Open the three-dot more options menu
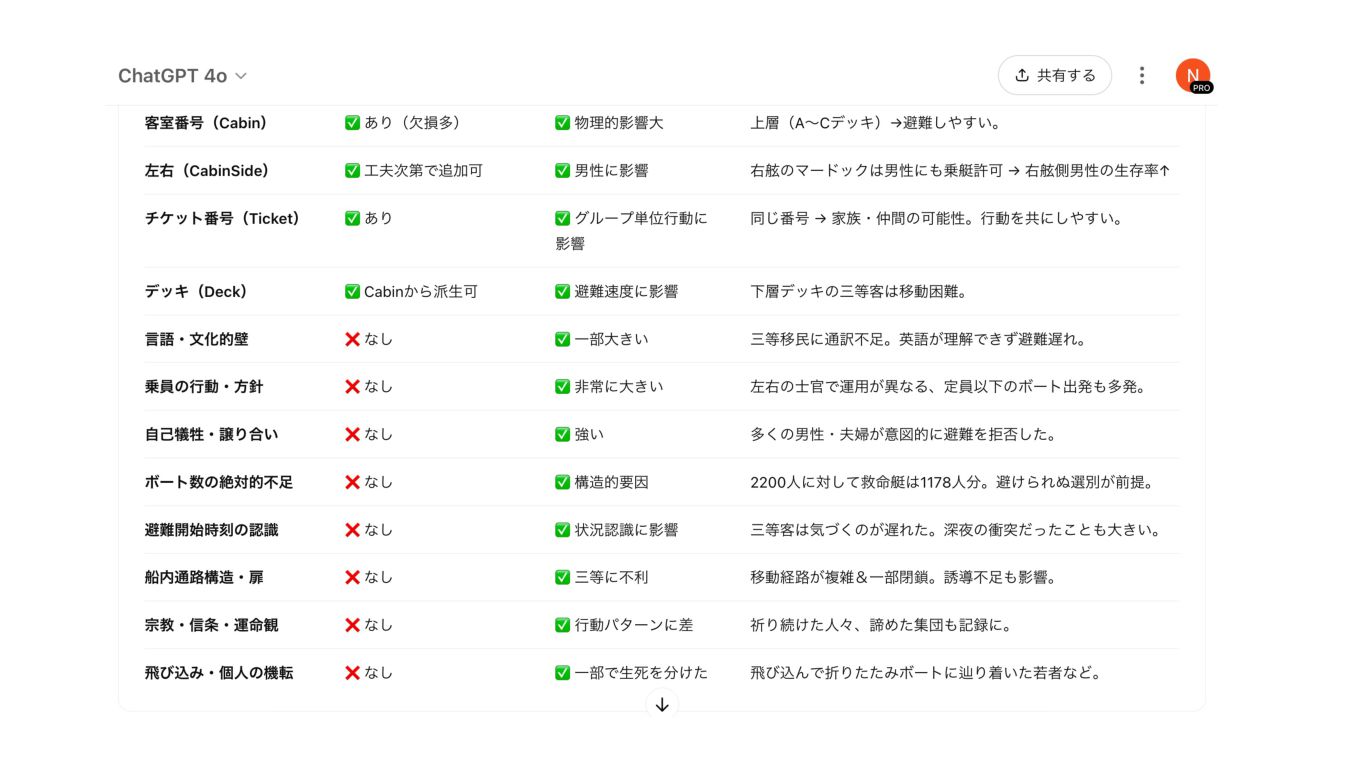 pos(1142,75)
